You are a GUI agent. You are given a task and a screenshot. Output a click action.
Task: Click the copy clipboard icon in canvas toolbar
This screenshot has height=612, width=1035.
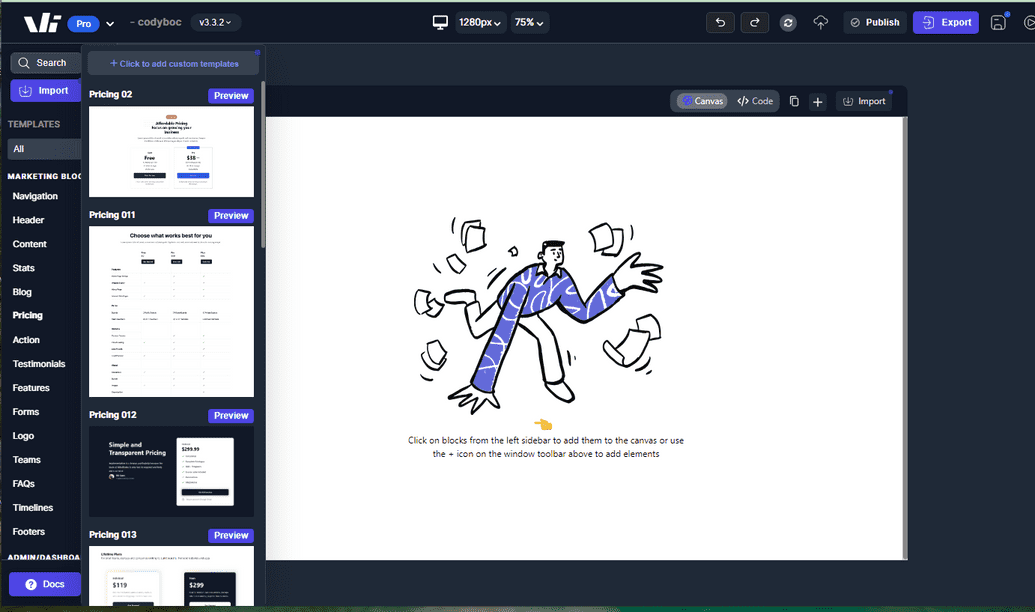(794, 101)
